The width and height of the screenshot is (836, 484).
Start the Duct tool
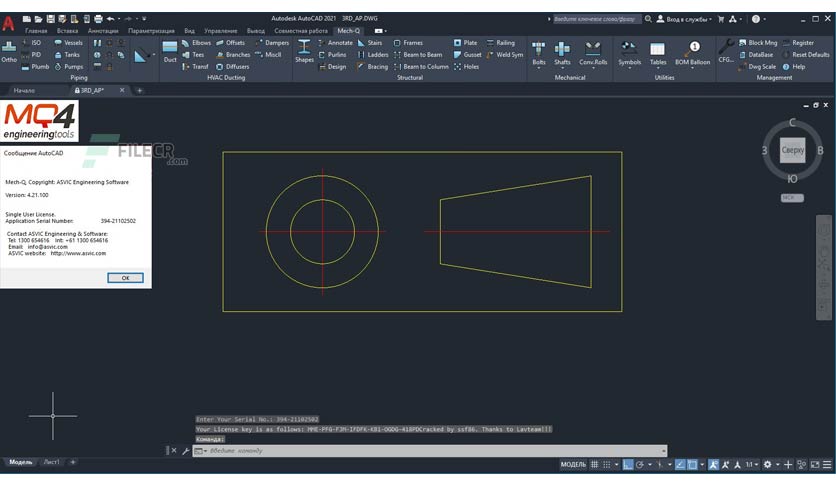tap(170, 52)
